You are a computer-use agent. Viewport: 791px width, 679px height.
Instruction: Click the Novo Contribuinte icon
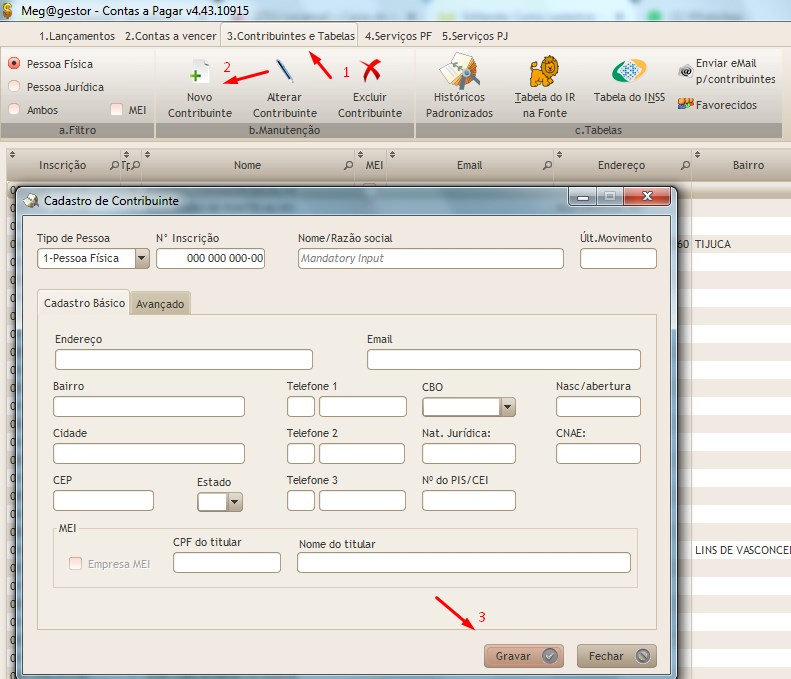click(200, 74)
